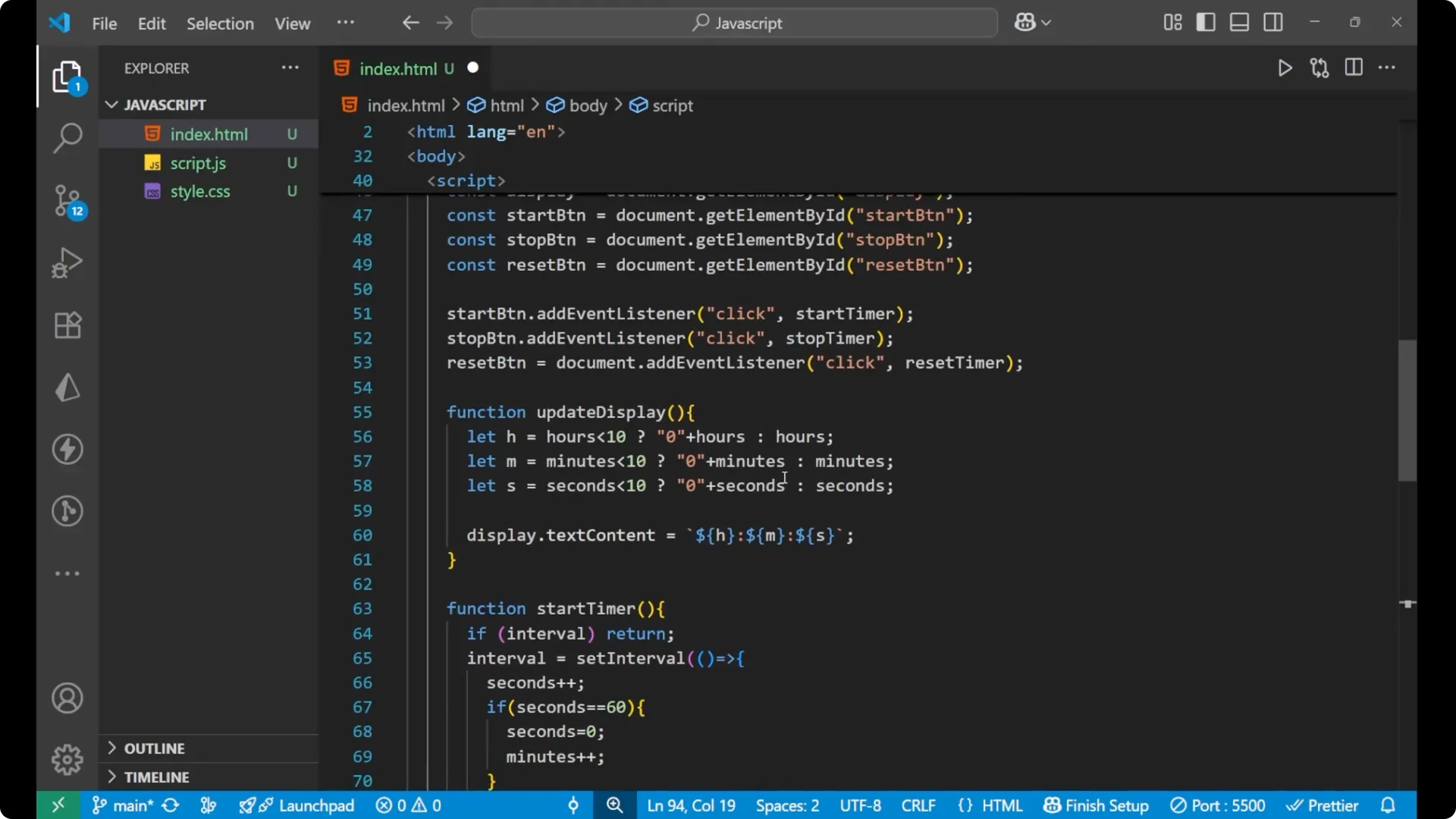
Task: Open the Source Control view showing 12 changes
Action: coord(67,201)
